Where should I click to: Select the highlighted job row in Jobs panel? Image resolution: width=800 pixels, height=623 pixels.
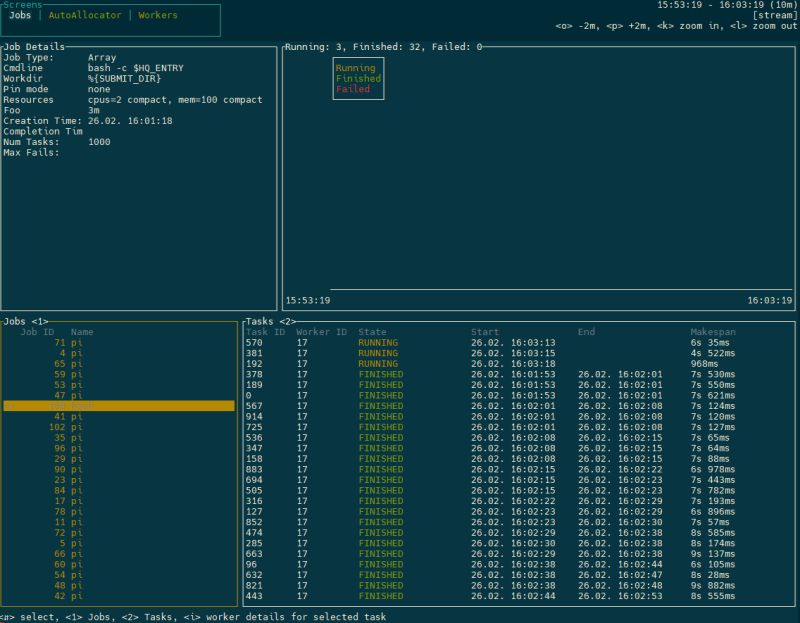(x=100, y=407)
